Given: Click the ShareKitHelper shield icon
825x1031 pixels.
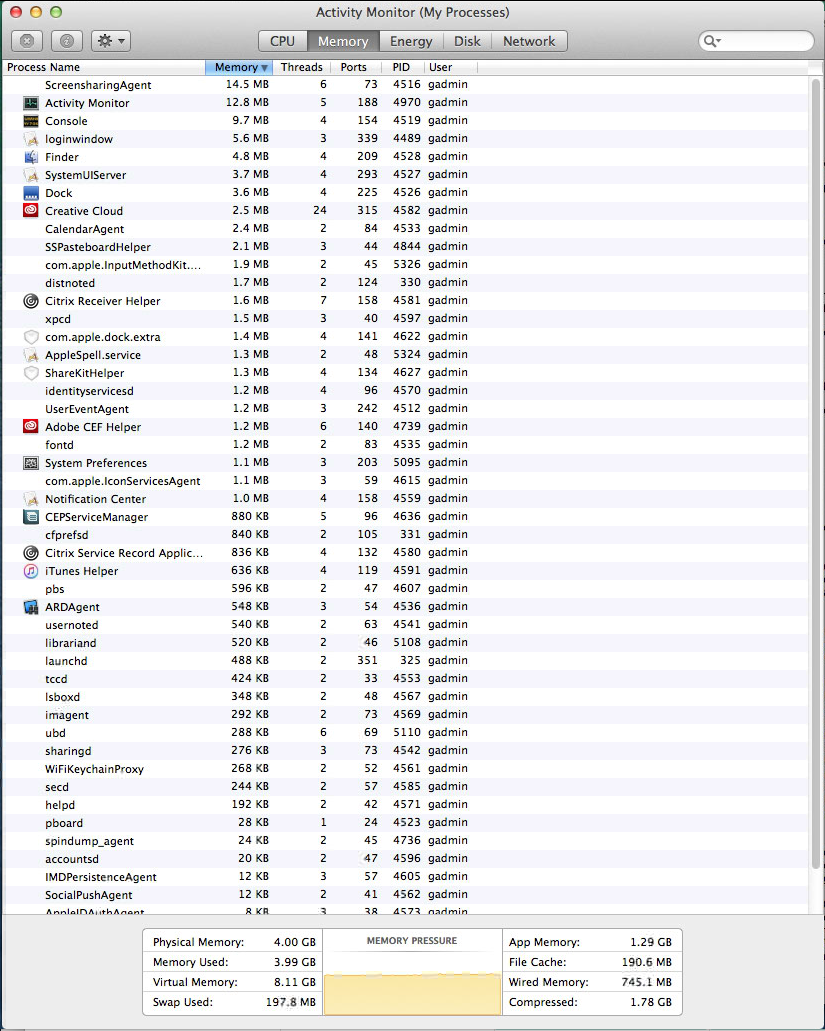Looking at the screenshot, I should [31, 373].
